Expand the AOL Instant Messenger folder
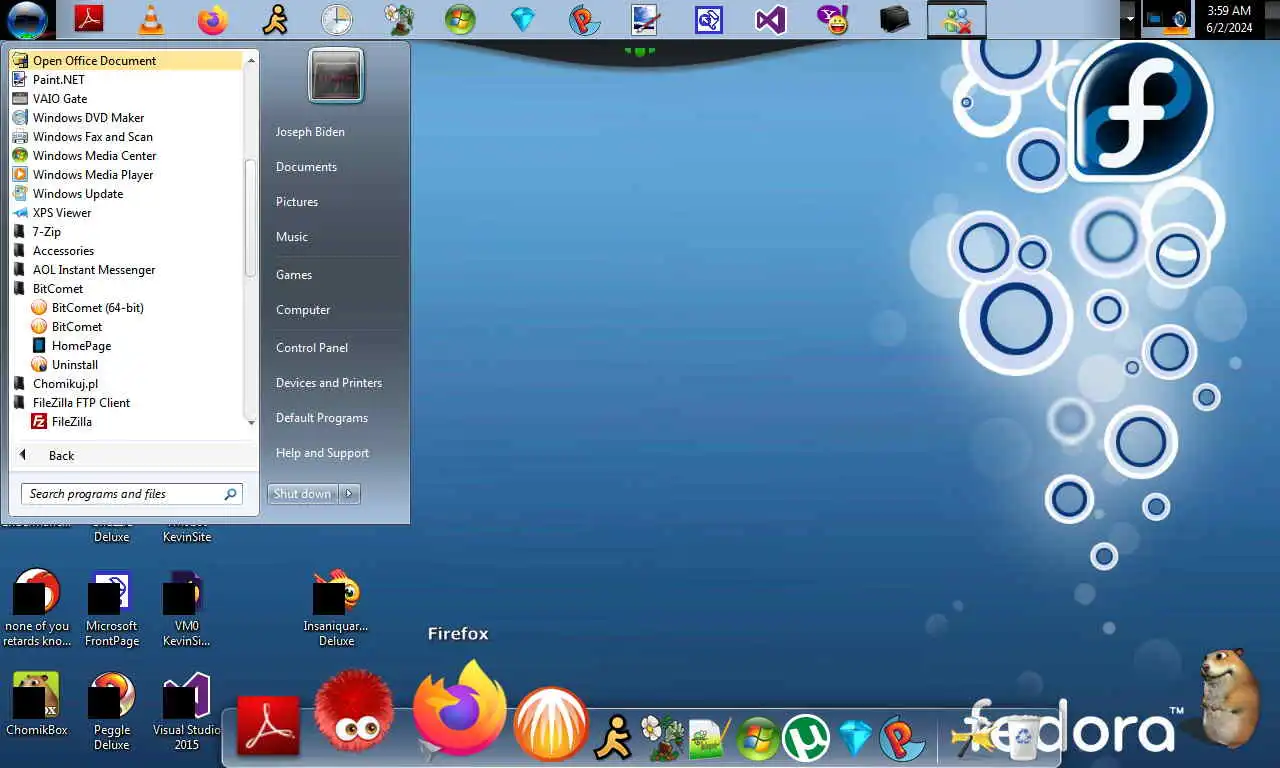 click(x=94, y=269)
